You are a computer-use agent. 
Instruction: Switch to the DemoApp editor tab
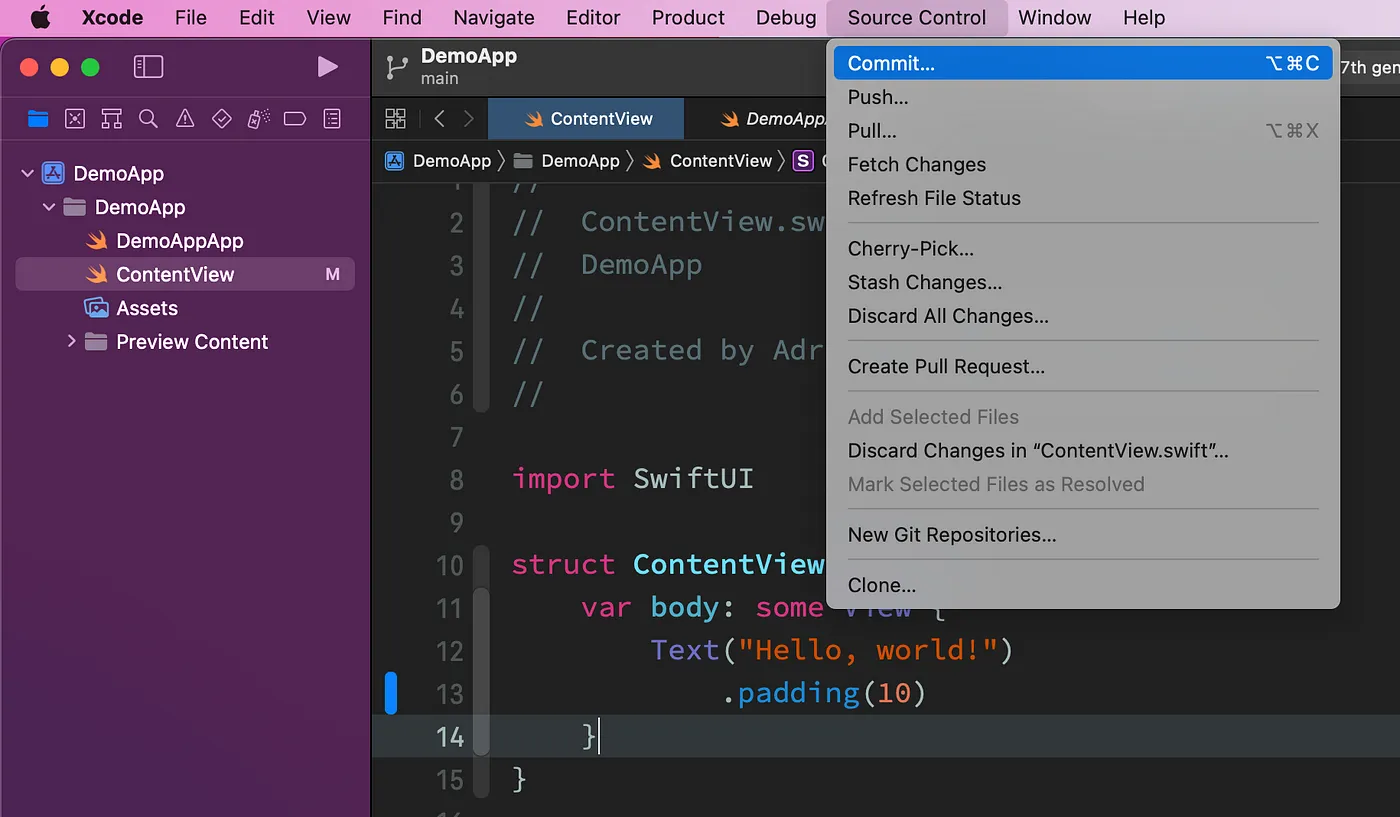[x=775, y=119]
